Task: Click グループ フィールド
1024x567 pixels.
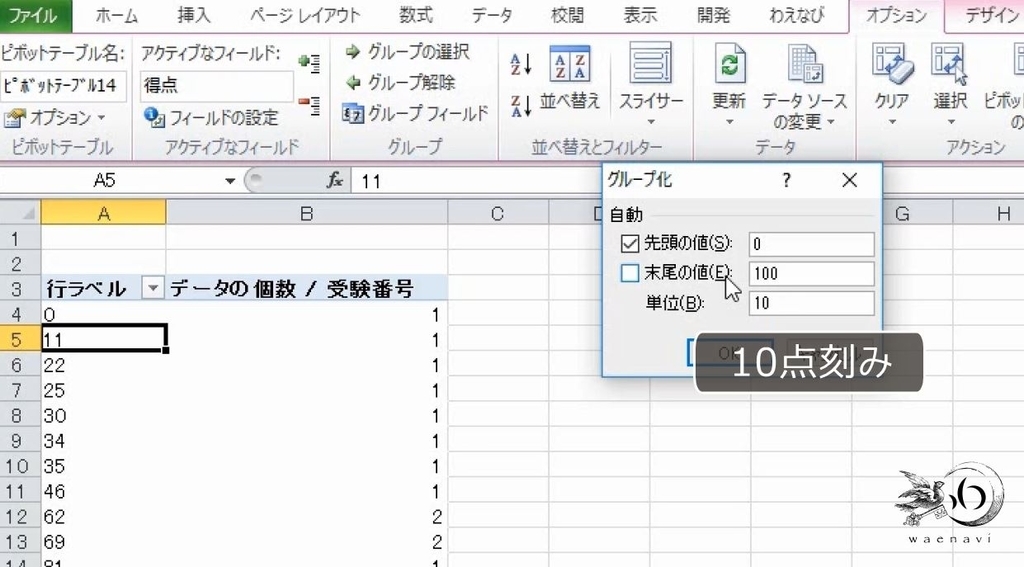Action: (415, 114)
